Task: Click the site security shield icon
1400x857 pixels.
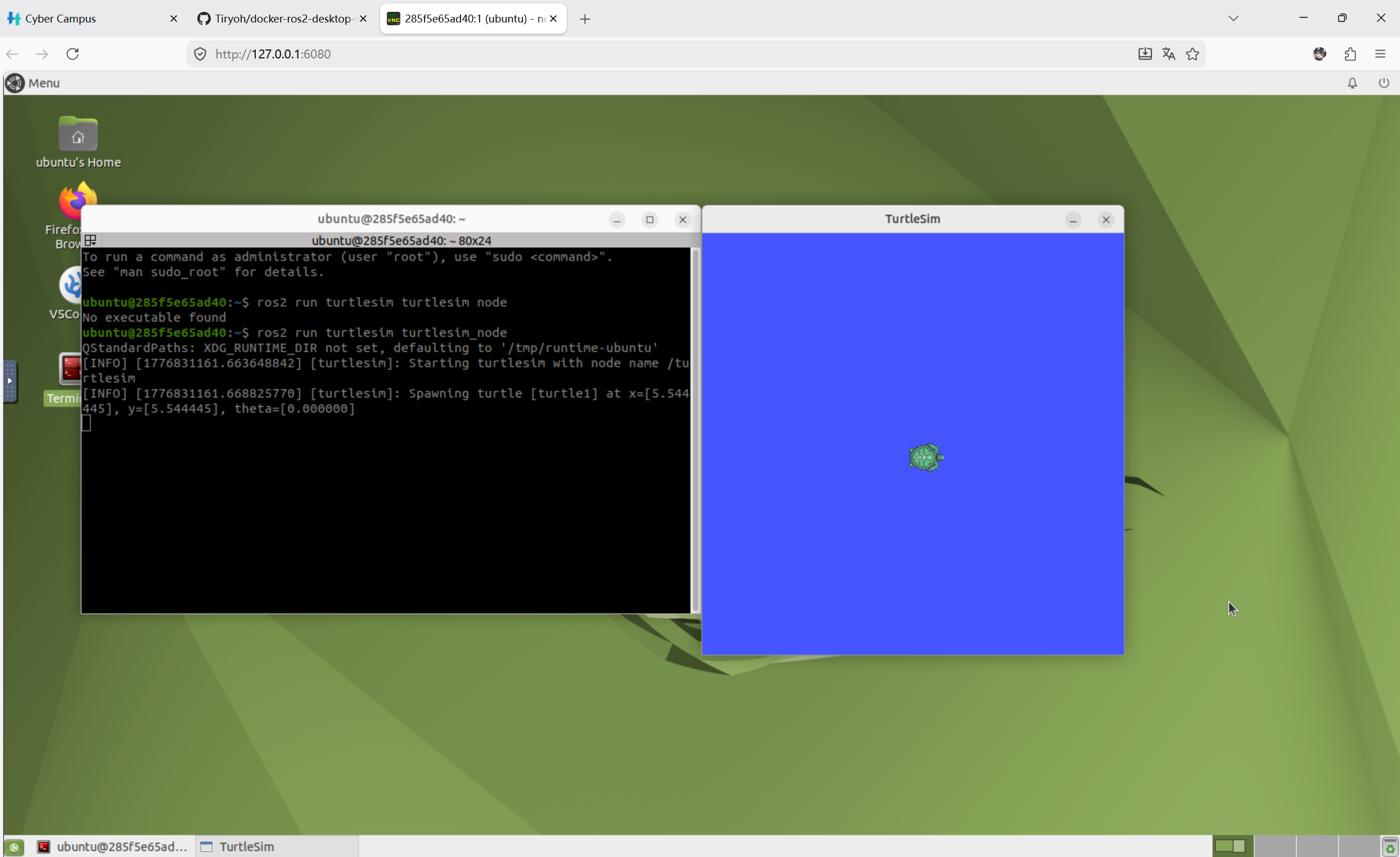Action: pos(200,54)
